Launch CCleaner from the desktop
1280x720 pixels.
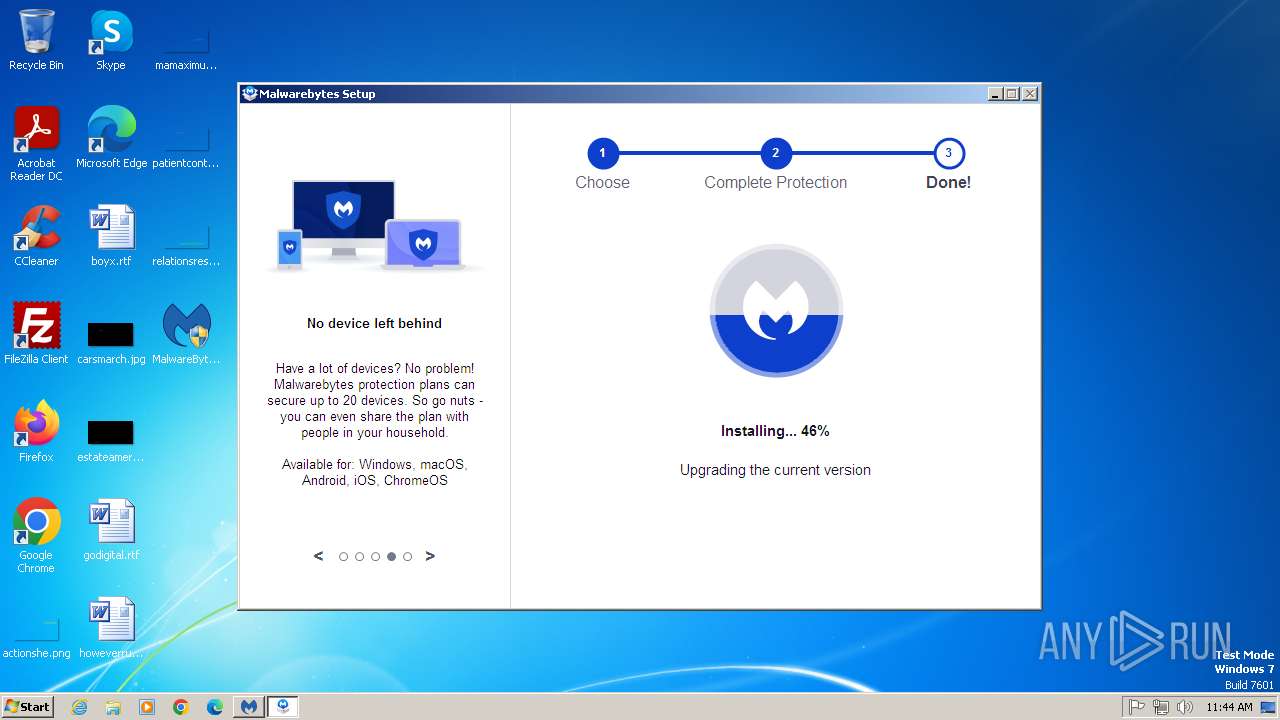(36, 235)
